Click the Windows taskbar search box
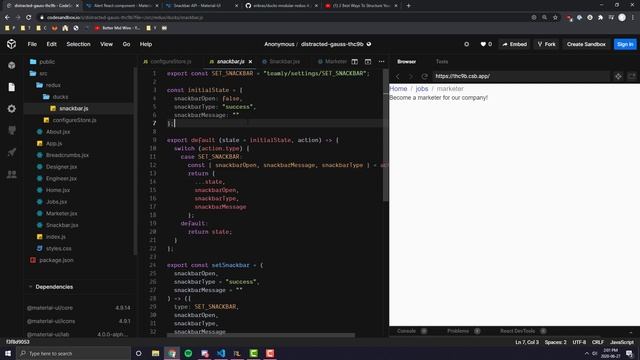 coord(73,353)
